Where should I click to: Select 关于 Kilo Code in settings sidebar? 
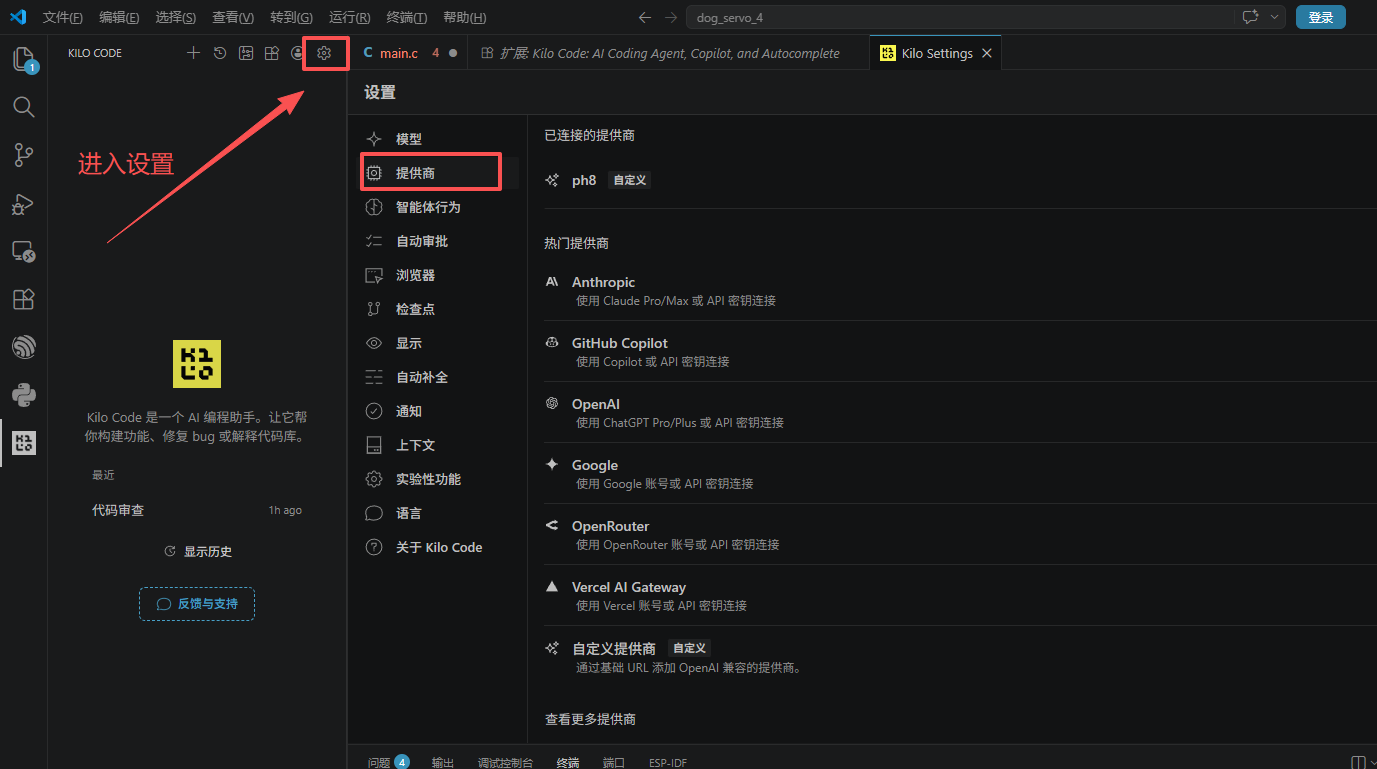(x=440, y=547)
